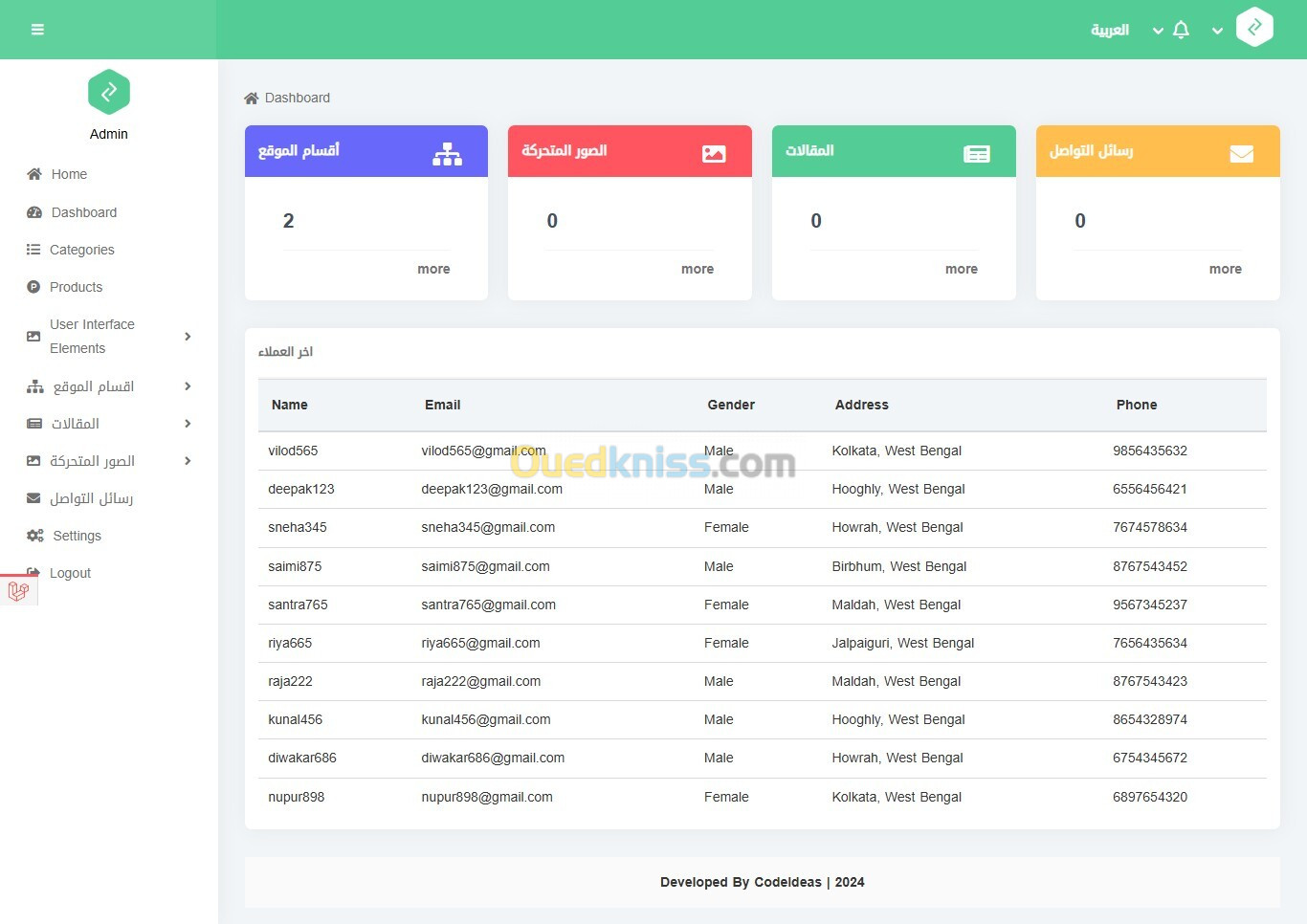Click the home icon in the breadcrumb
The width and height of the screenshot is (1307, 924).
click(x=252, y=98)
